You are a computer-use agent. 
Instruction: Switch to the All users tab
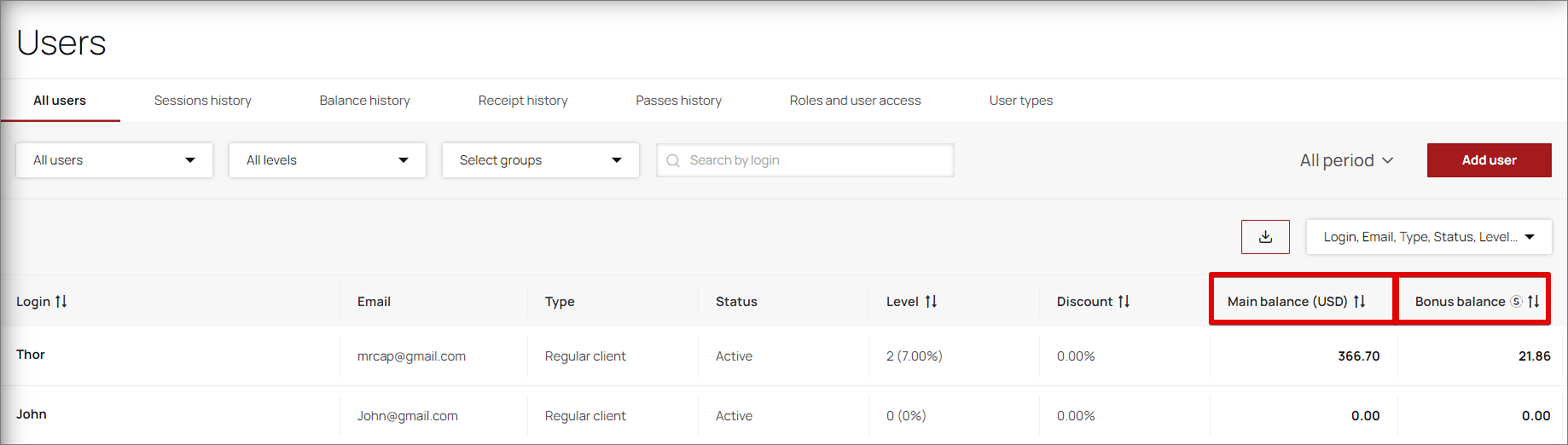(x=60, y=101)
